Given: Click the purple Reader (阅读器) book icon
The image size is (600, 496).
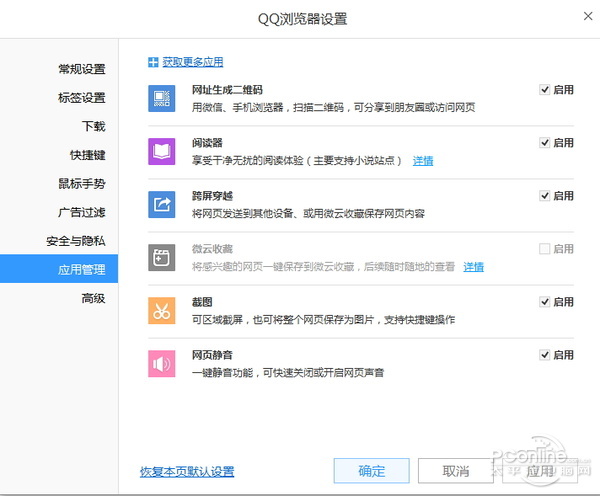Looking at the screenshot, I should (161, 152).
